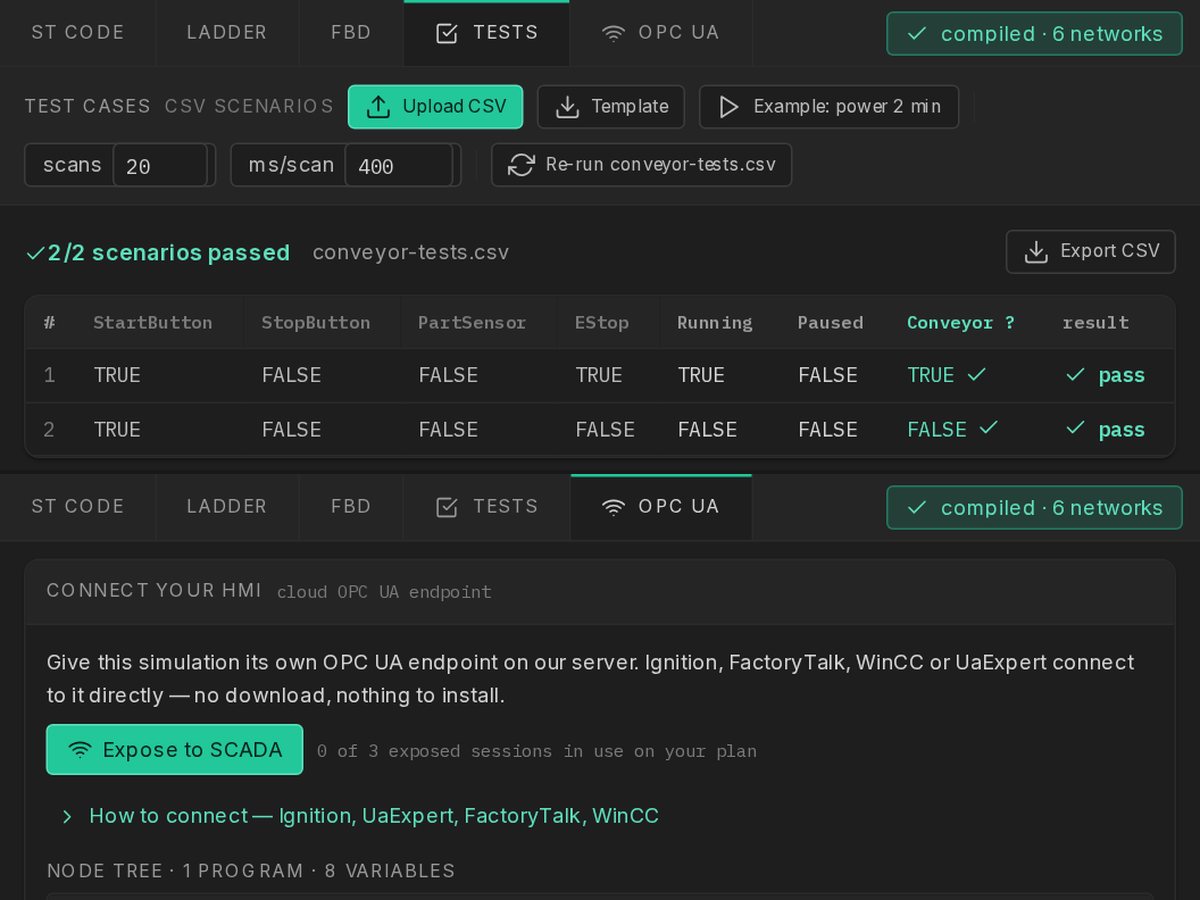This screenshot has height=900, width=1200.
Task: Open LADDER tab in the bar above Test Cases
Action: (x=227, y=32)
